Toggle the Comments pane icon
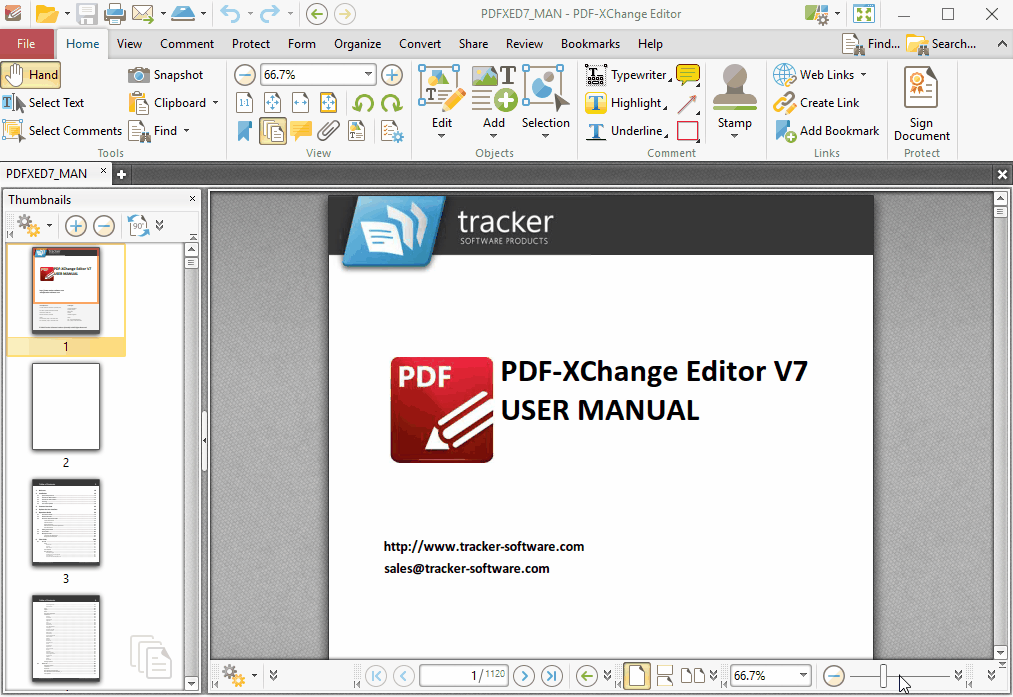The height and width of the screenshot is (697, 1013). 300,131
